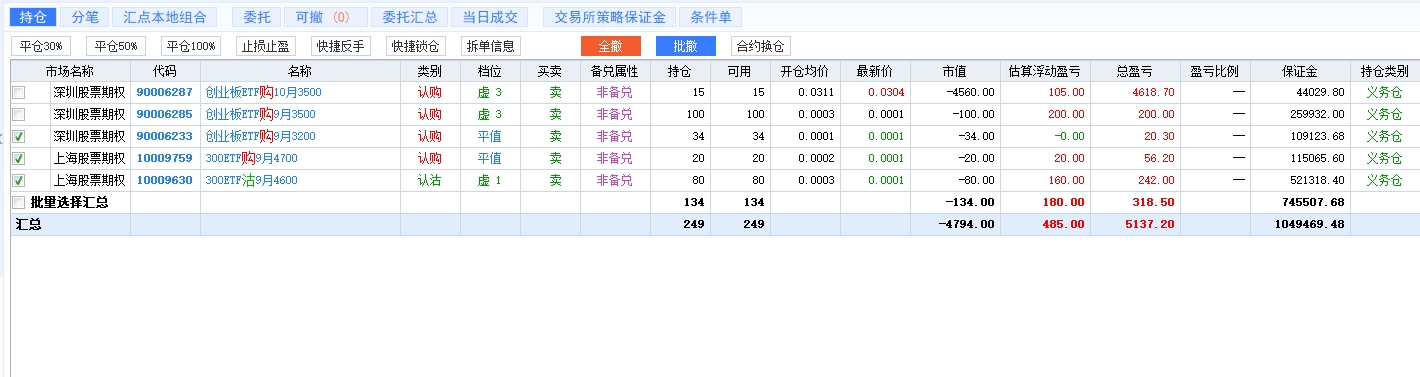Sort by the 保证金 column header
The image size is (1420, 377).
[1300, 71]
